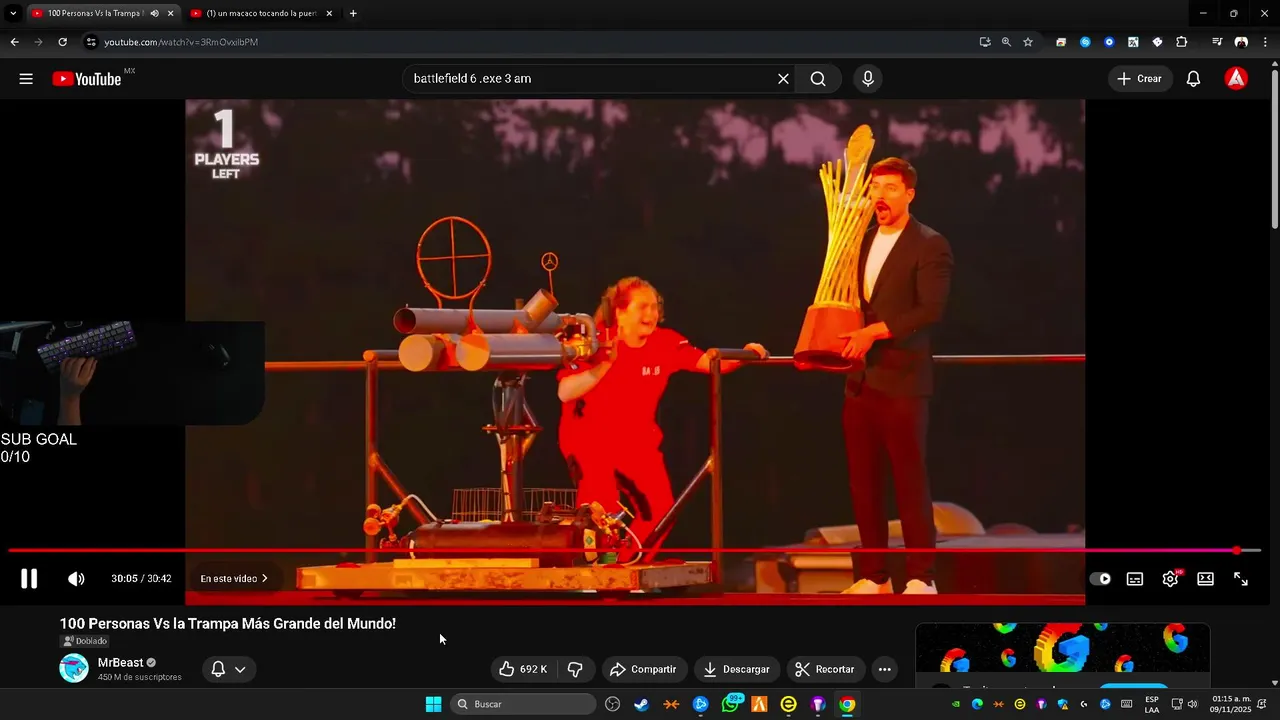The image size is (1280, 720).
Task: Open the Crear menu
Action: pos(1139,79)
